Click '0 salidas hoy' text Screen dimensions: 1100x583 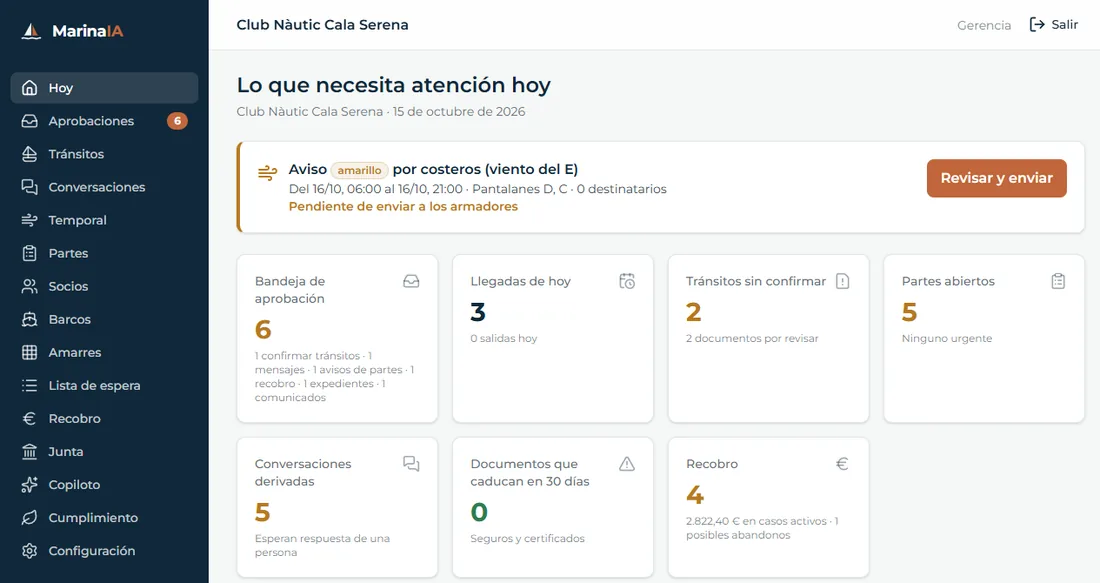(504, 338)
